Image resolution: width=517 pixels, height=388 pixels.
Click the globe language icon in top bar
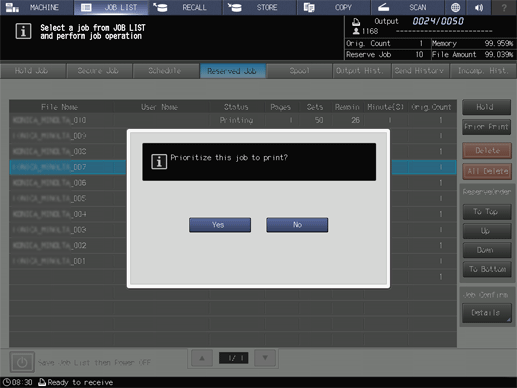(x=455, y=7)
